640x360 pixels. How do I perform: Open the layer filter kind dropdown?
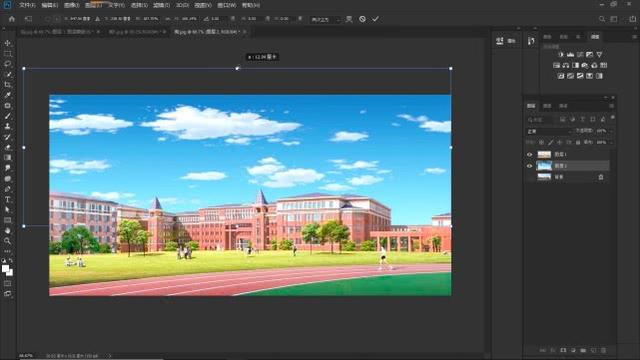pyautogui.click(x=542, y=120)
